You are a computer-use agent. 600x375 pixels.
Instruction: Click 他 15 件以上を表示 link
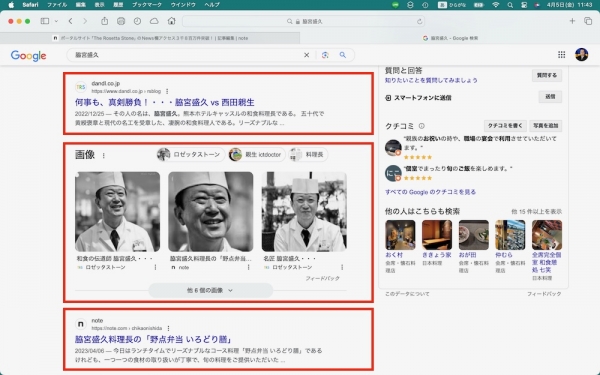click(536, 212)
